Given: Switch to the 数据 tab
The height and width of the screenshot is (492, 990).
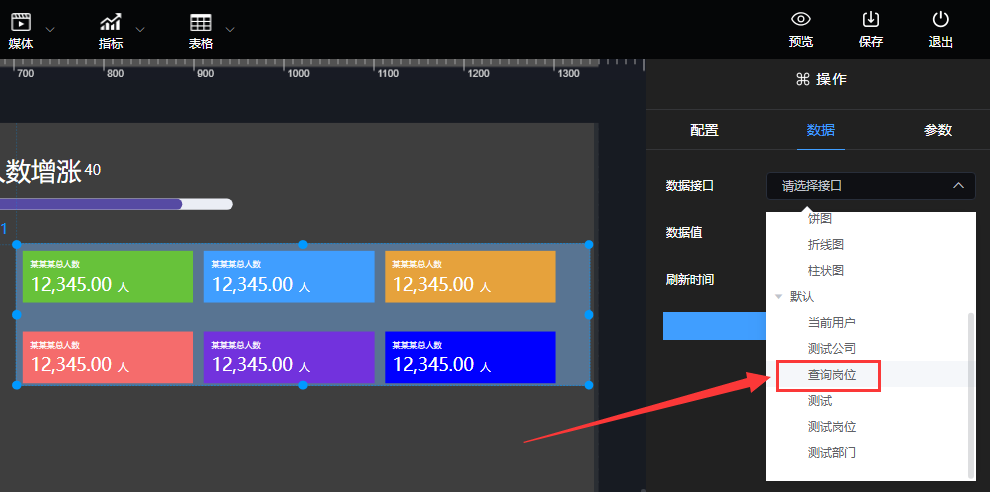Looking at the screenshot, I should [x=820, y=130].
